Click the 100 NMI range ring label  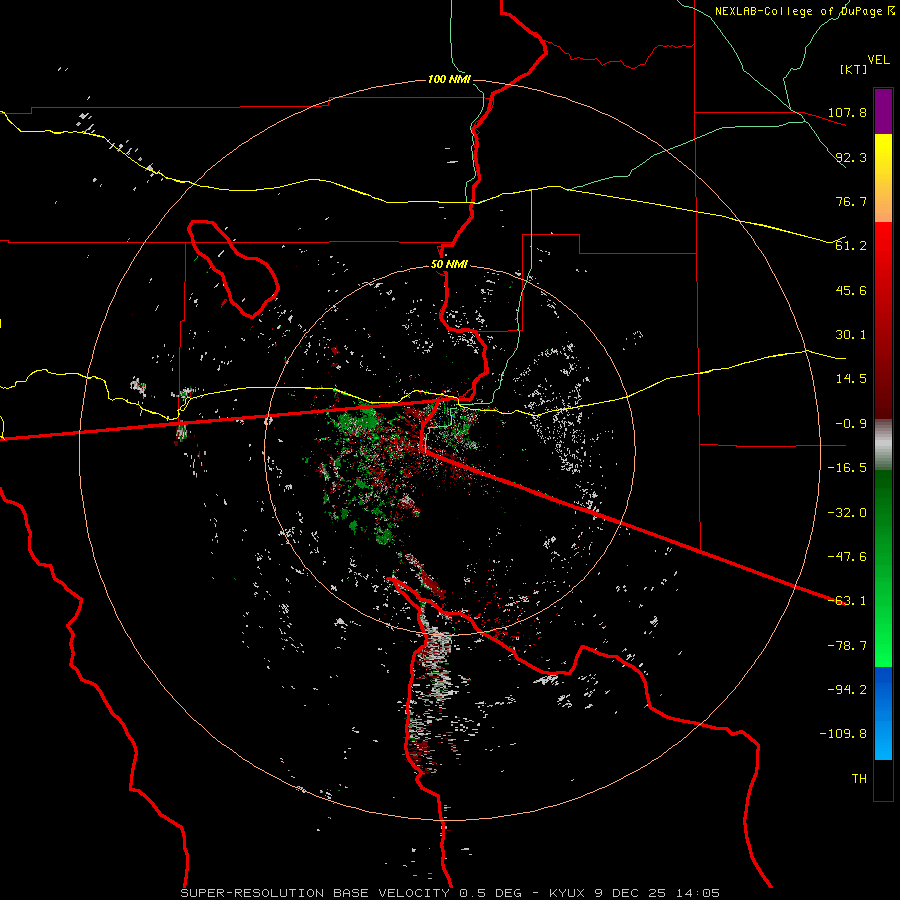(x=449, y=79)
